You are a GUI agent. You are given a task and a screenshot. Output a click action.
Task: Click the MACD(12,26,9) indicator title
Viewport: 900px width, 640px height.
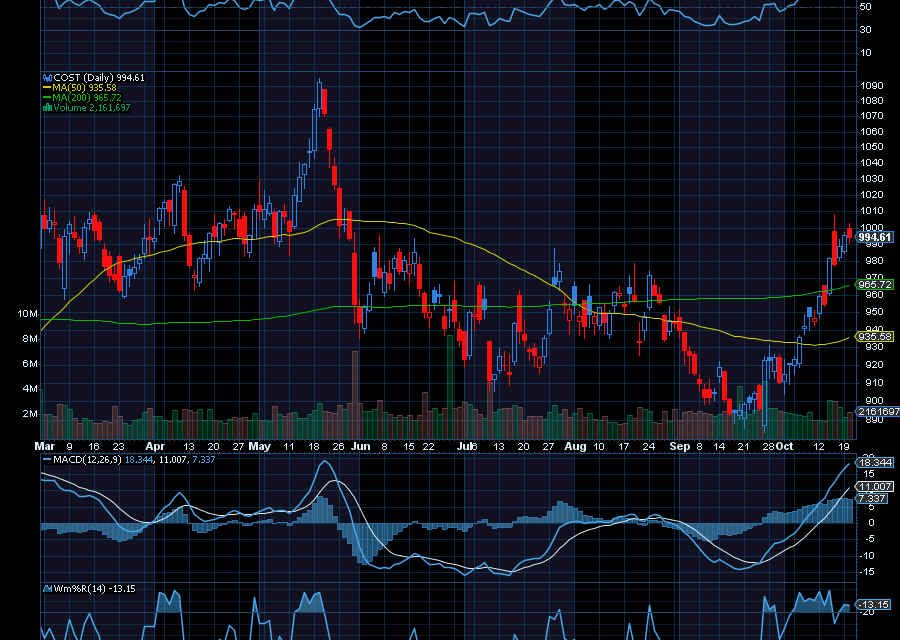[87, 460]
